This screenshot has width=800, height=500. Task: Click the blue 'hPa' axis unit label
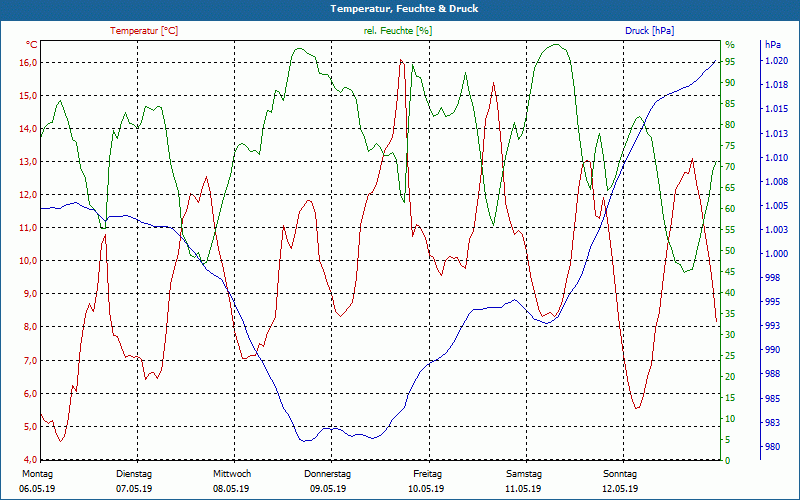tap(773, 45)
